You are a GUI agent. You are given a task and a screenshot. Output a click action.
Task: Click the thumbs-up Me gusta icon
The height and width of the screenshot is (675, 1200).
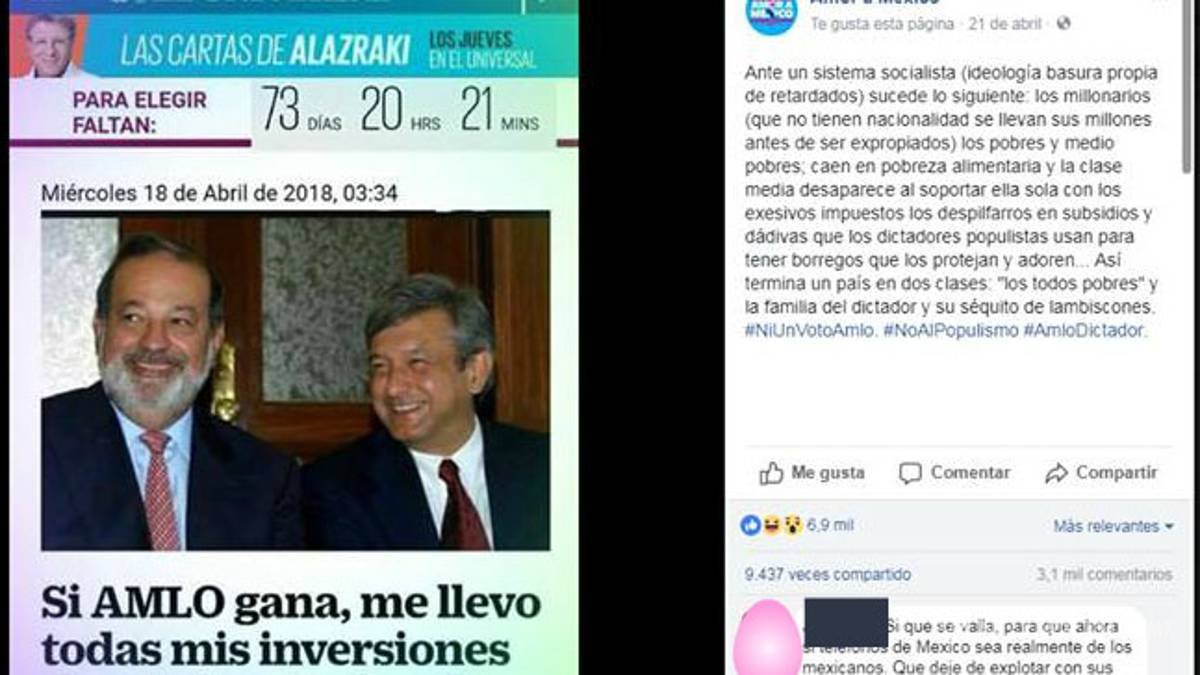(770, 473)
